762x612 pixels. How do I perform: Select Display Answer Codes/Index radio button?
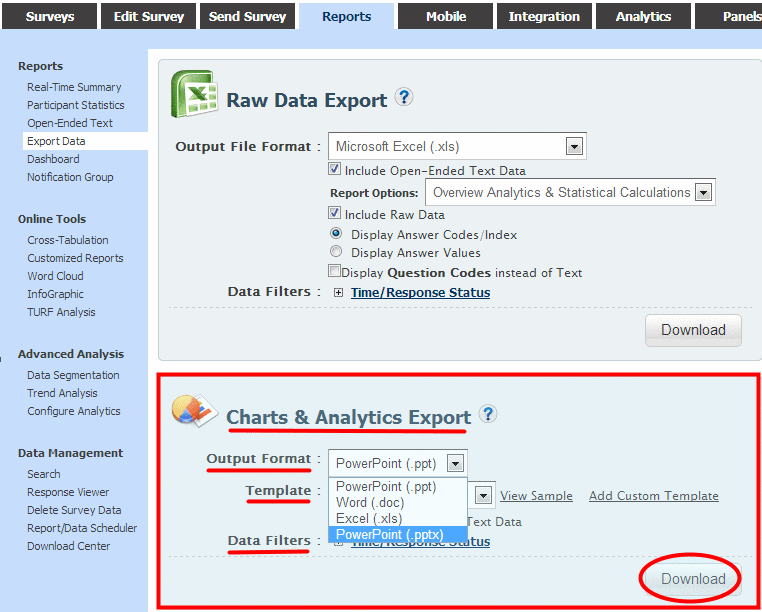click(x=336, y=233)
